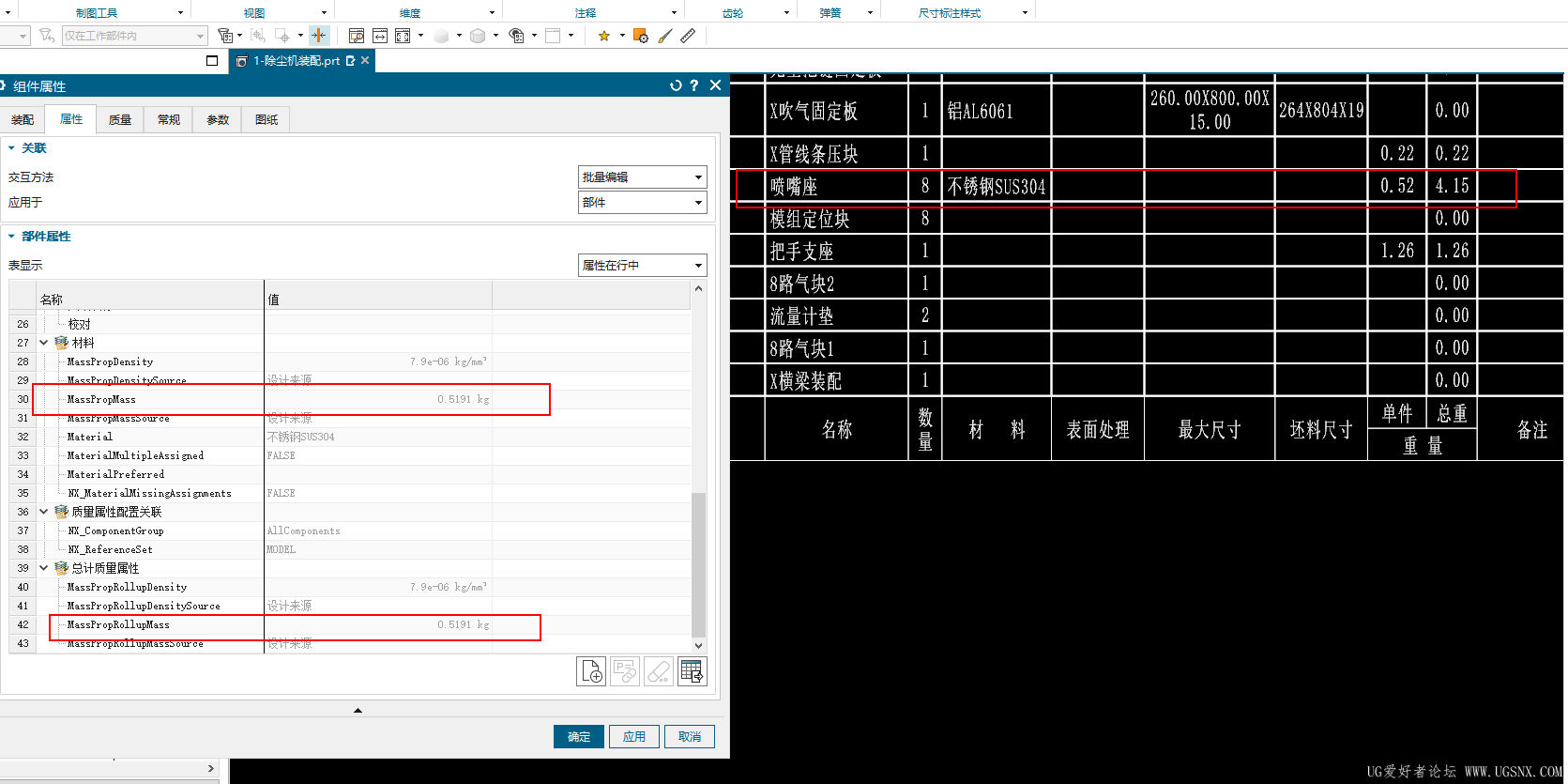Click the window layout square icon

(x=212, y=61)
